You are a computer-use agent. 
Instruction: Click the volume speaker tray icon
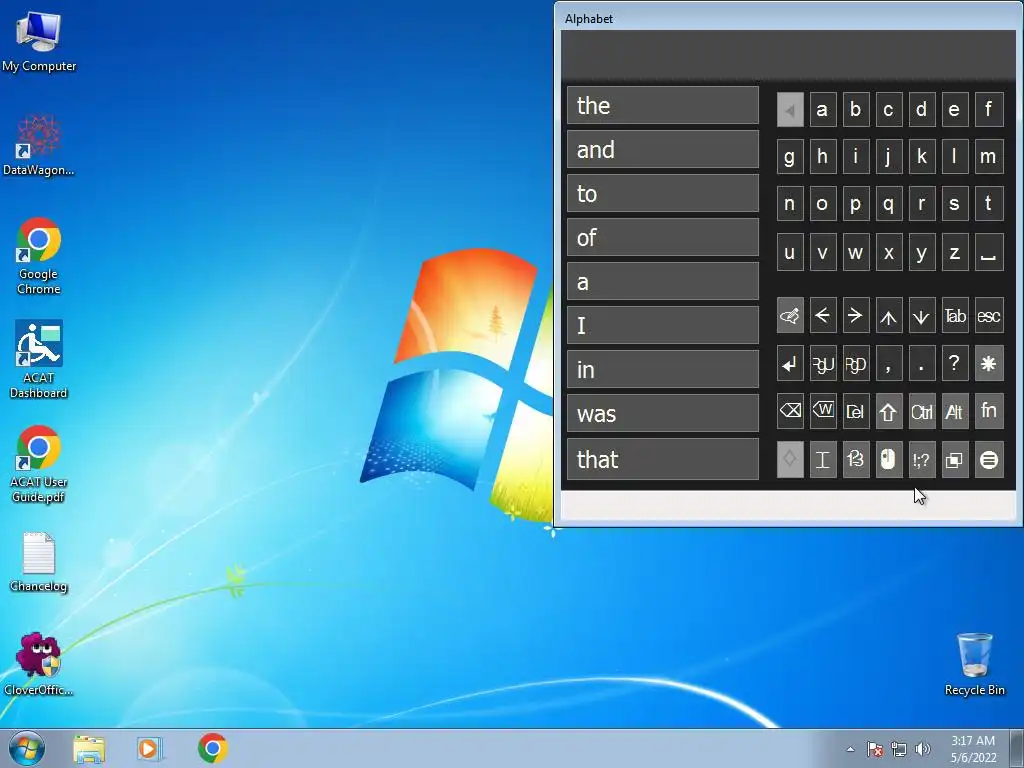(923, 749)
